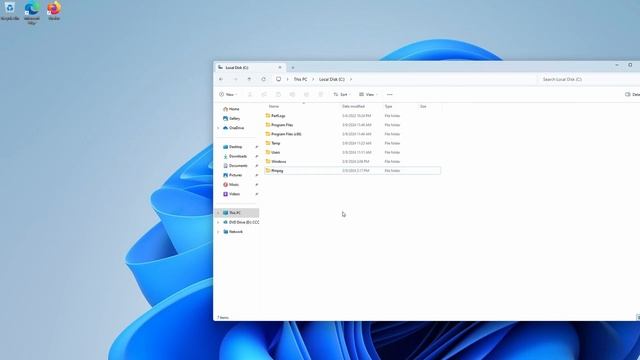Select the Windows folder
640x360 pixels.
tap(353, 162)
